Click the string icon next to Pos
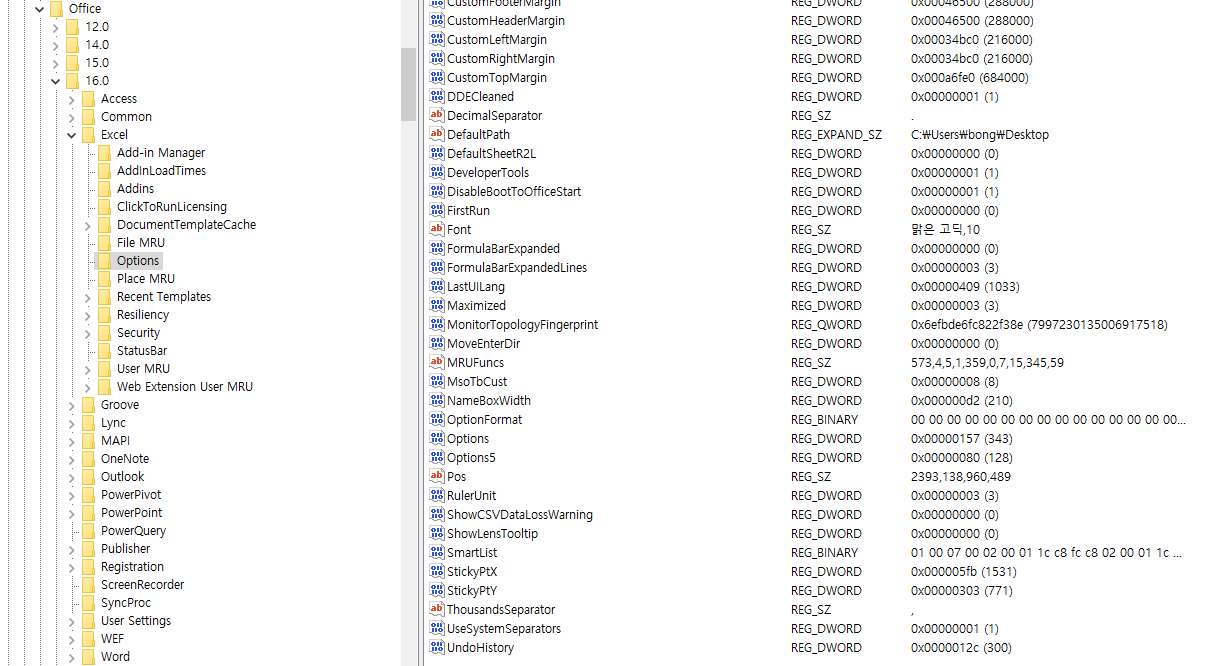The height and width of the screenshot is (666, 1231). pos(436,477)
